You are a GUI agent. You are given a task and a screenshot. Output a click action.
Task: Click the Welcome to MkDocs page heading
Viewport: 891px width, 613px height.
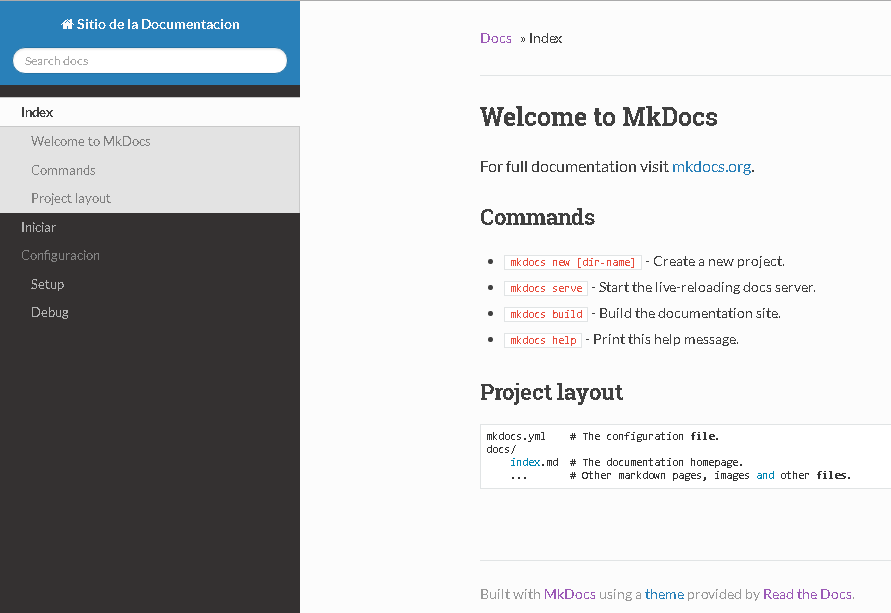click(x=598, y=116)
